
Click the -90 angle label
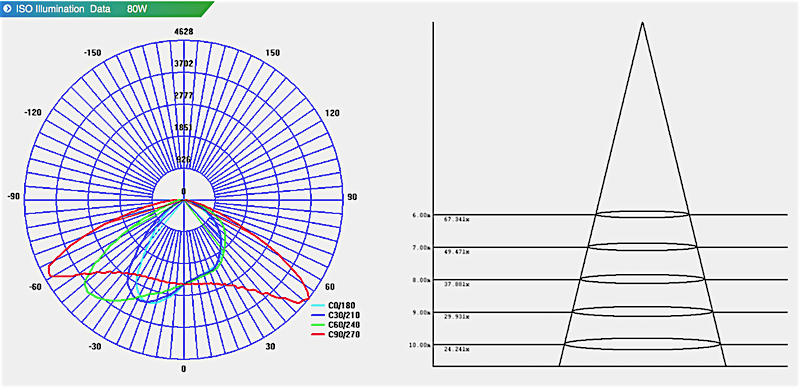(13, 197)
